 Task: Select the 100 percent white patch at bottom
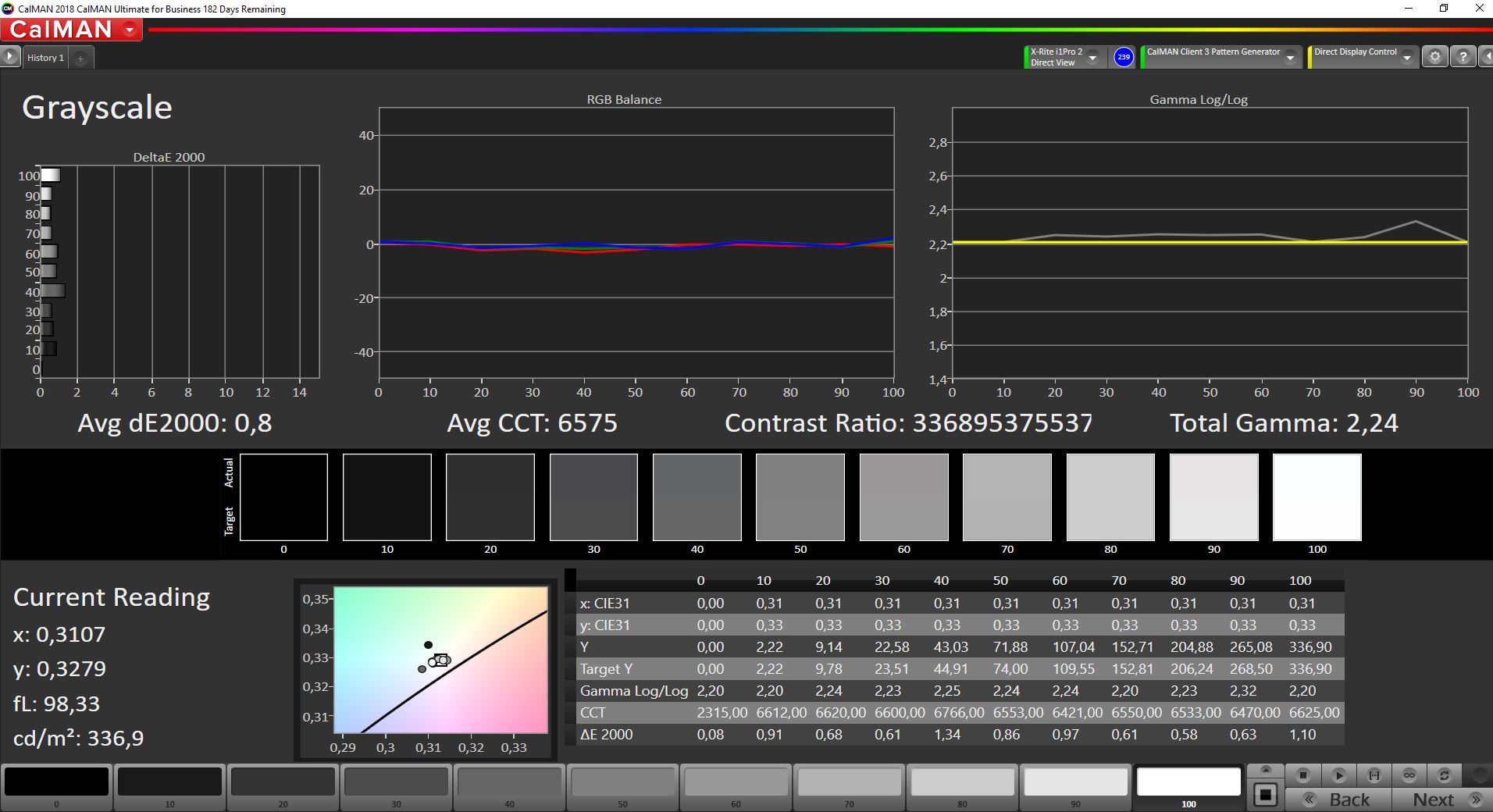1188,787
